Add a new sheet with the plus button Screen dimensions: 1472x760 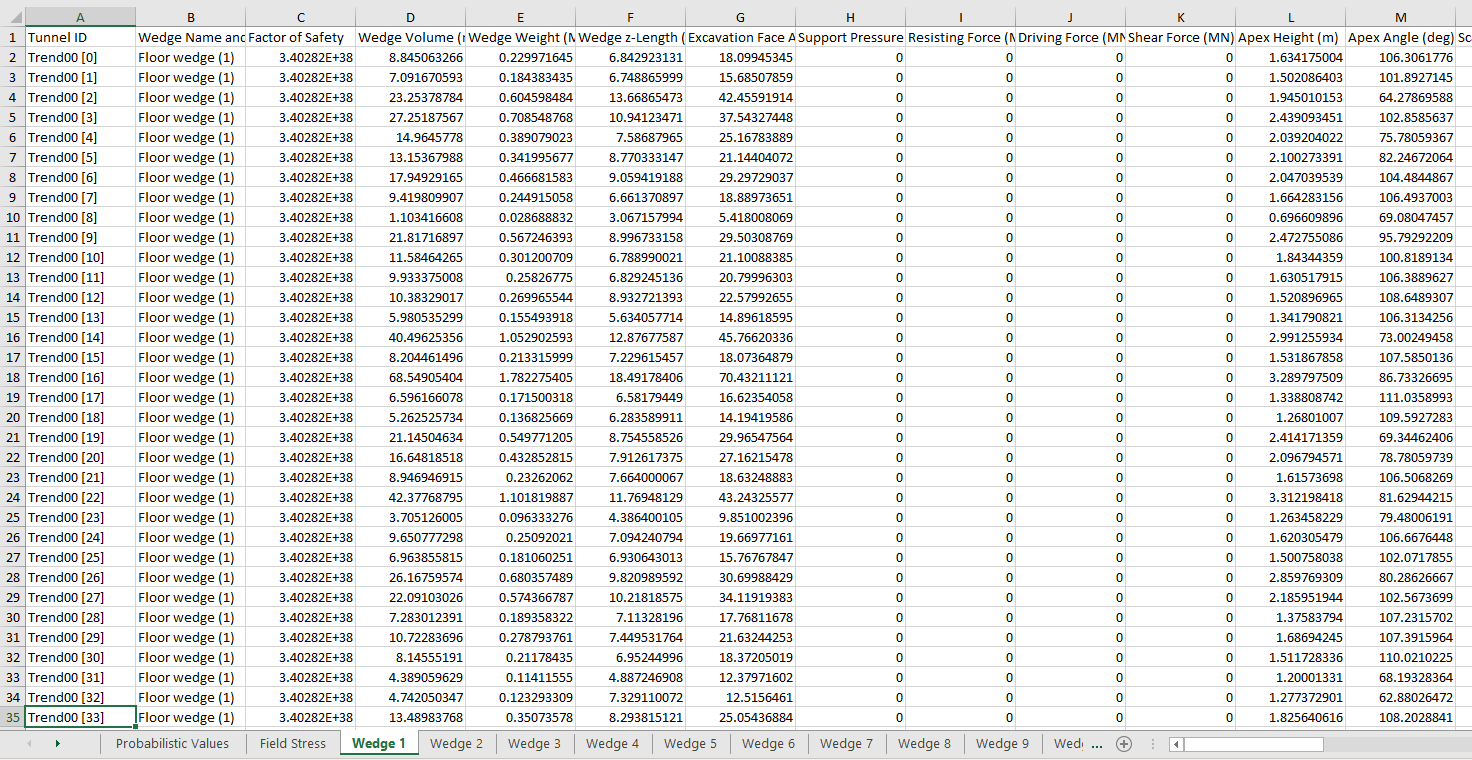[1123, 744]
